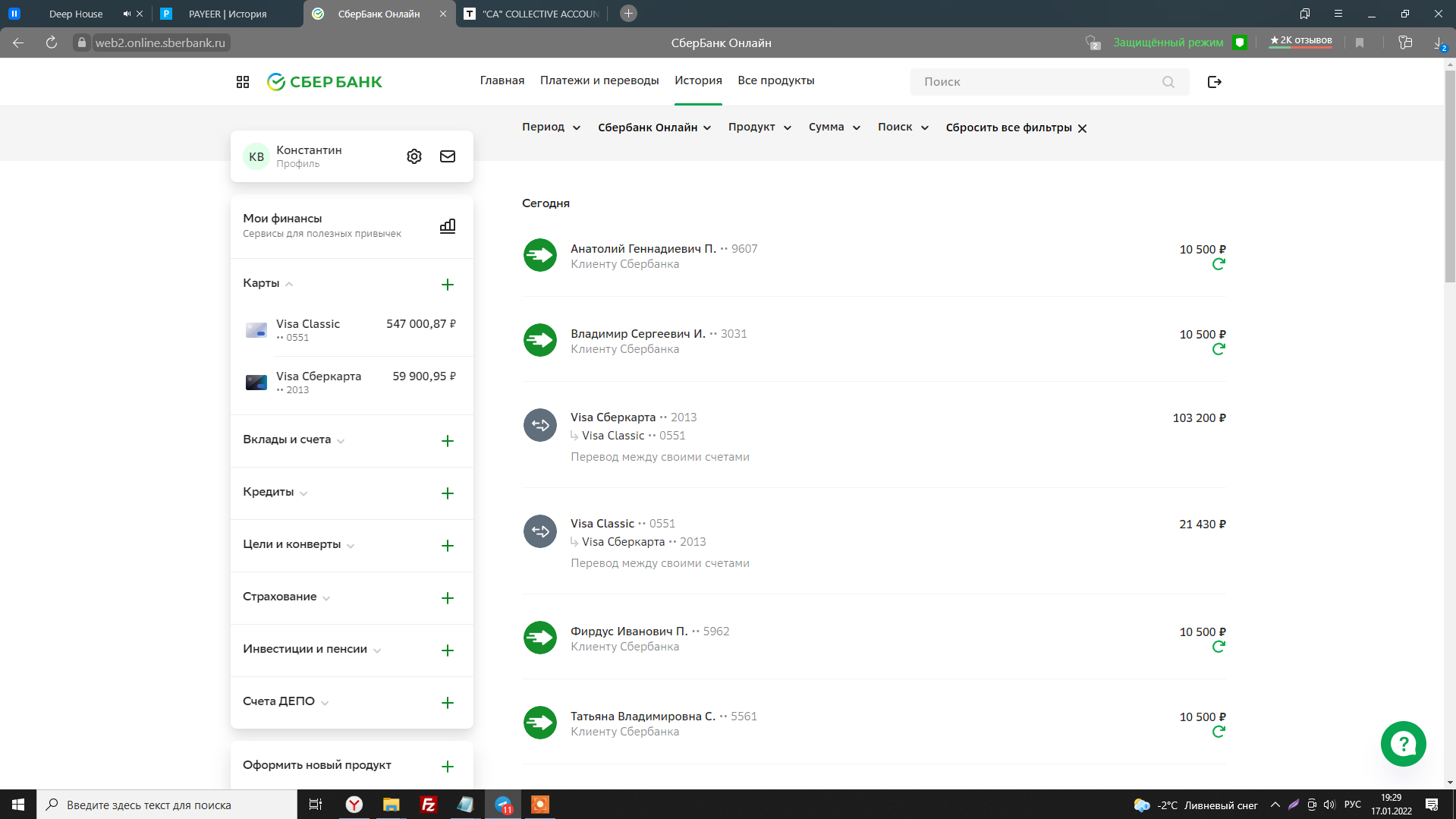Toggle the protected mode shield indicator
The image size is (1456, 819).
point(1240,43)
